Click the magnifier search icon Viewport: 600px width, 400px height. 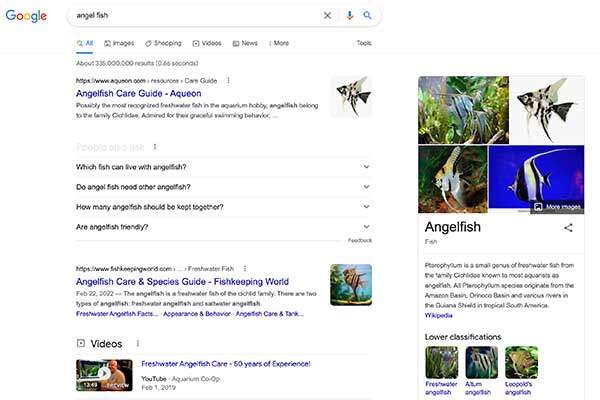(x=367, y=15)
